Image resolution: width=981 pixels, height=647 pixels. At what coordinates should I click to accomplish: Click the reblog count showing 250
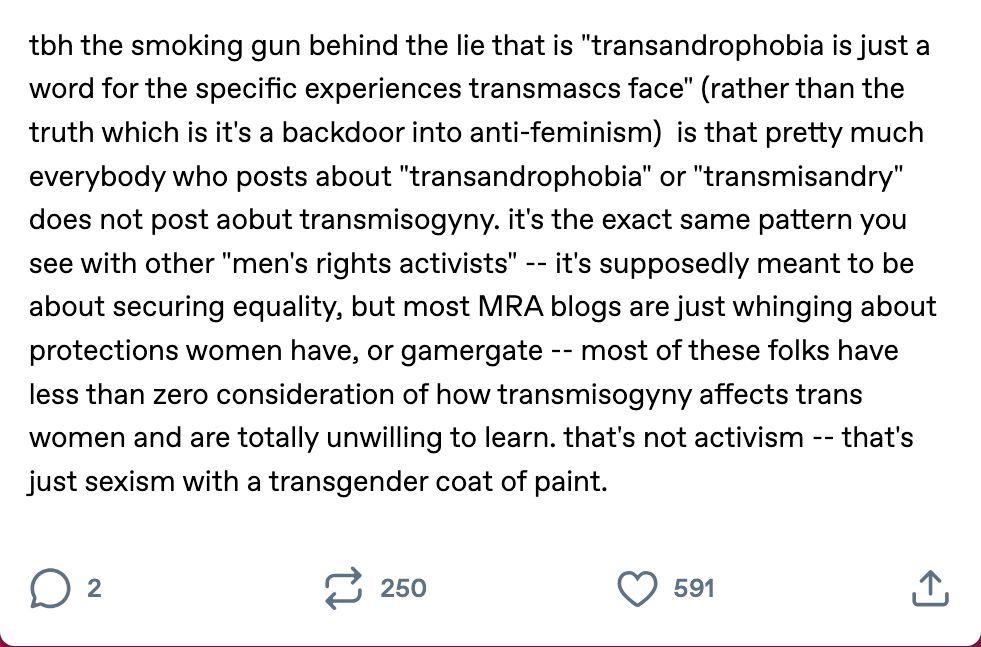coord(404,588)
